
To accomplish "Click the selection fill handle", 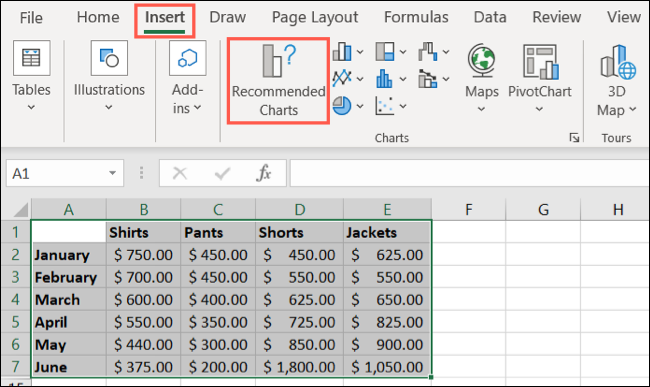I will coord(431,377).
